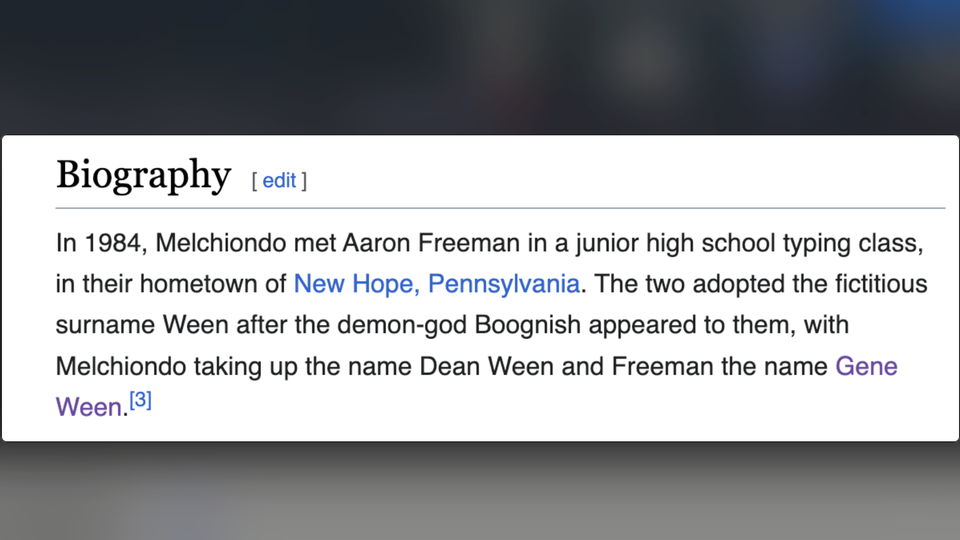Jump to citation reference [3]
The height and width of the screenshot is (540, 960).
[140, 400]
